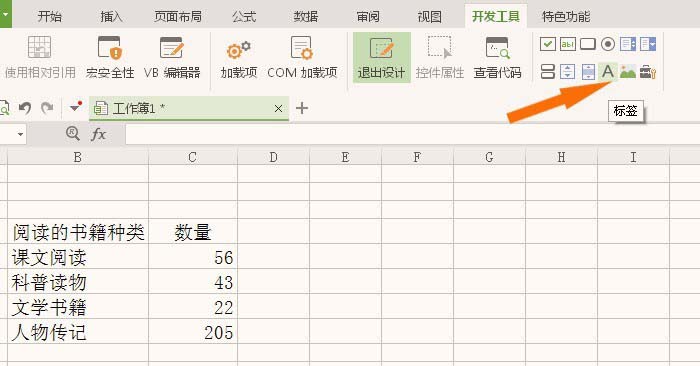Click the Redo arrow
Viewport: 700px width, 366px height.
click(47, 108)
